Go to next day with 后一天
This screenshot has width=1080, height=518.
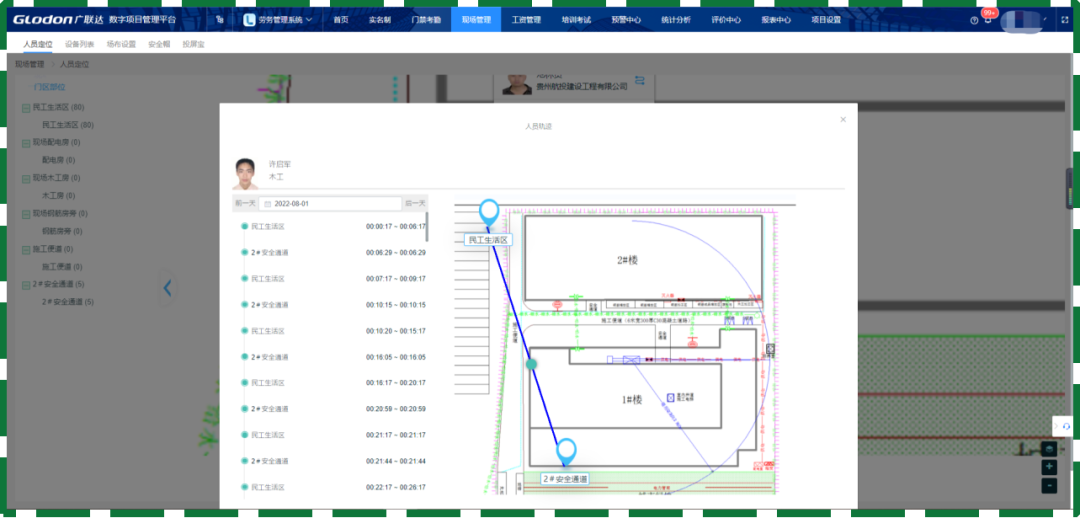coord(415,204)
